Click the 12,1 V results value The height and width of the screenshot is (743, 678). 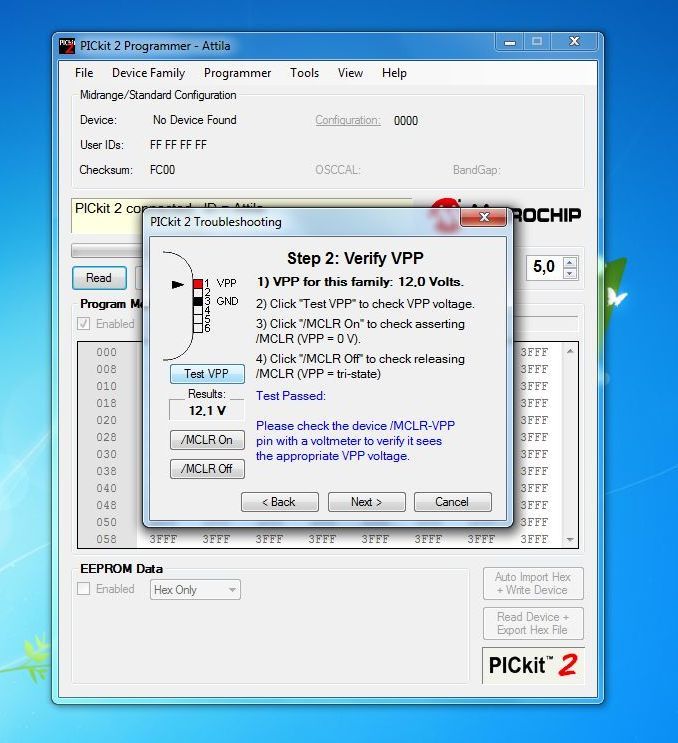(207, 410)
